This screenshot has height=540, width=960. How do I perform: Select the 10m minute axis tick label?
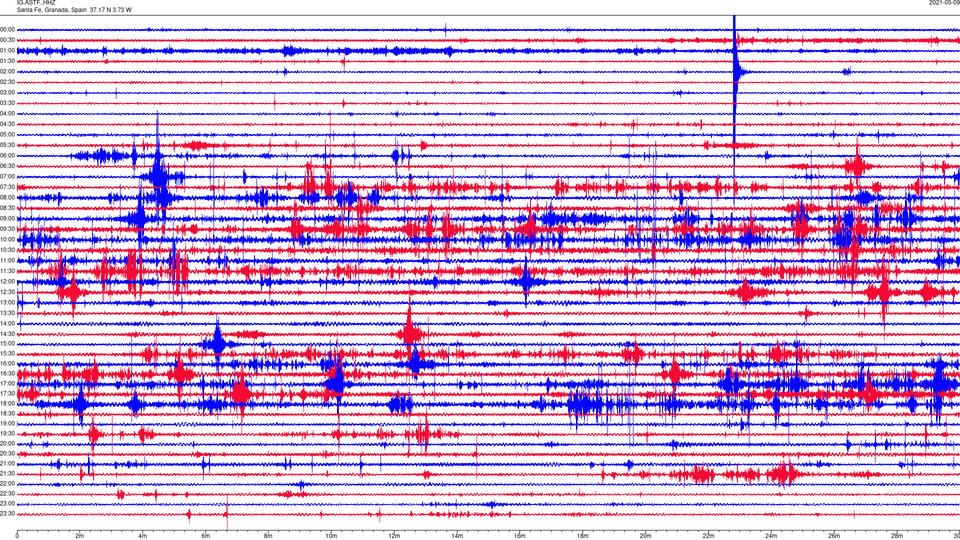pyautogui.click(x=331, y=536)
